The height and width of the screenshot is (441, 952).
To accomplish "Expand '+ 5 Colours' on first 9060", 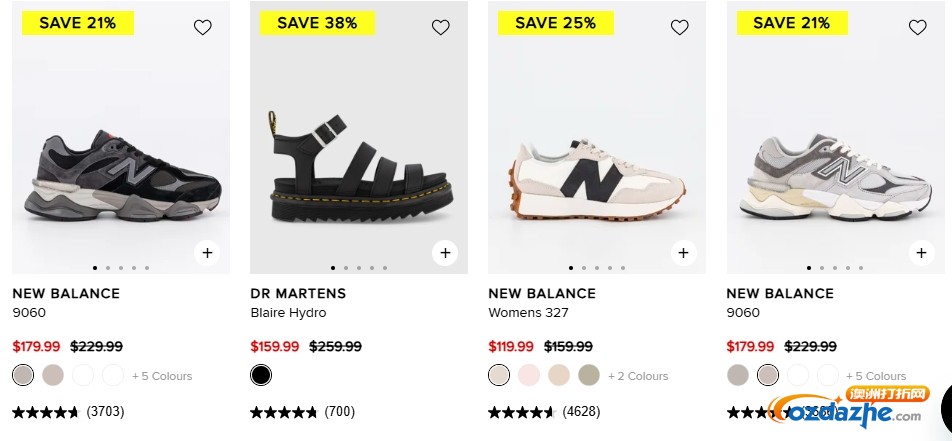I will tap(162, 376).
